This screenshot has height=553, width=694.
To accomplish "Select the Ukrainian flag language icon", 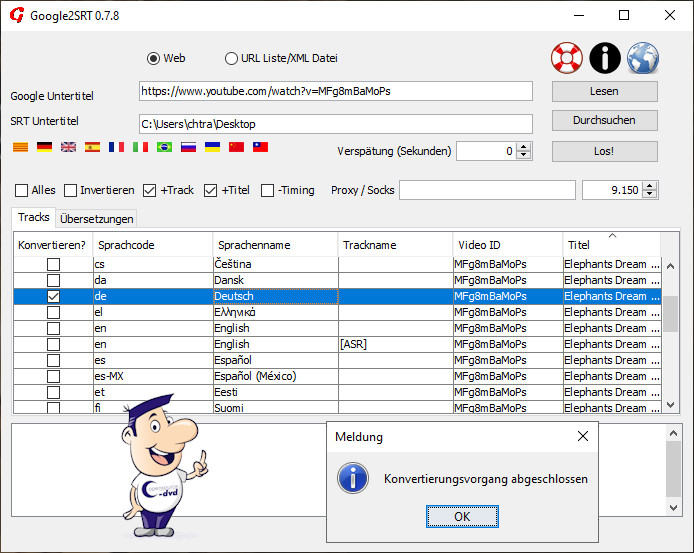I will click(212, 147).
